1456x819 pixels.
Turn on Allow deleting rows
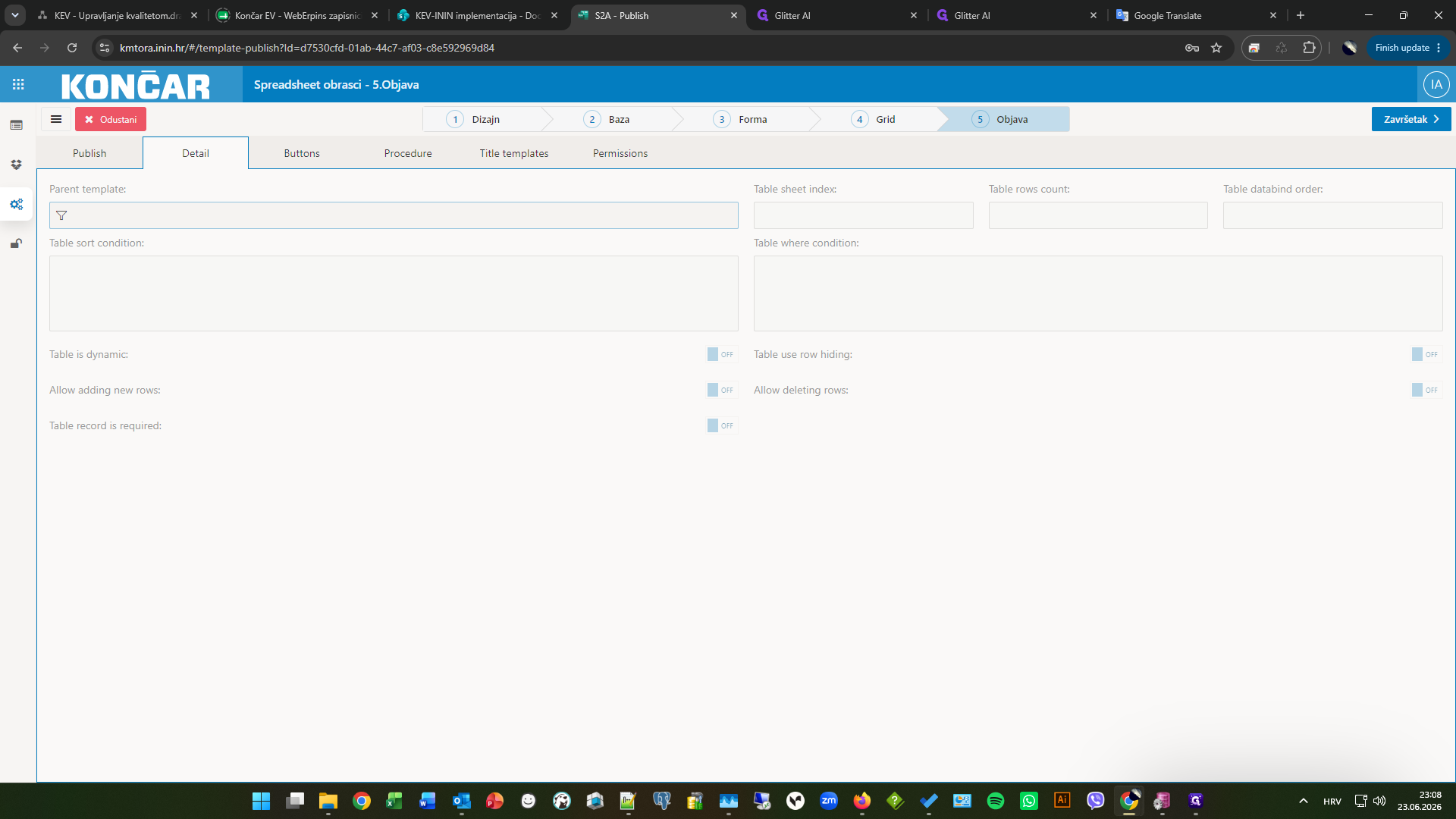pyautogui.click(x=1426, y=390)
